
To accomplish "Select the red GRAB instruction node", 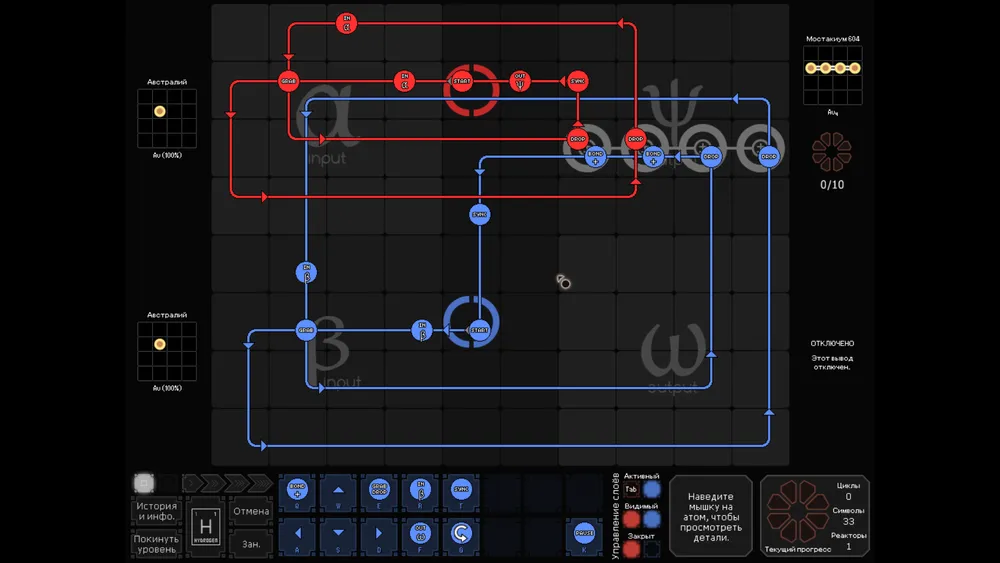I will click(x=288, y=81).
